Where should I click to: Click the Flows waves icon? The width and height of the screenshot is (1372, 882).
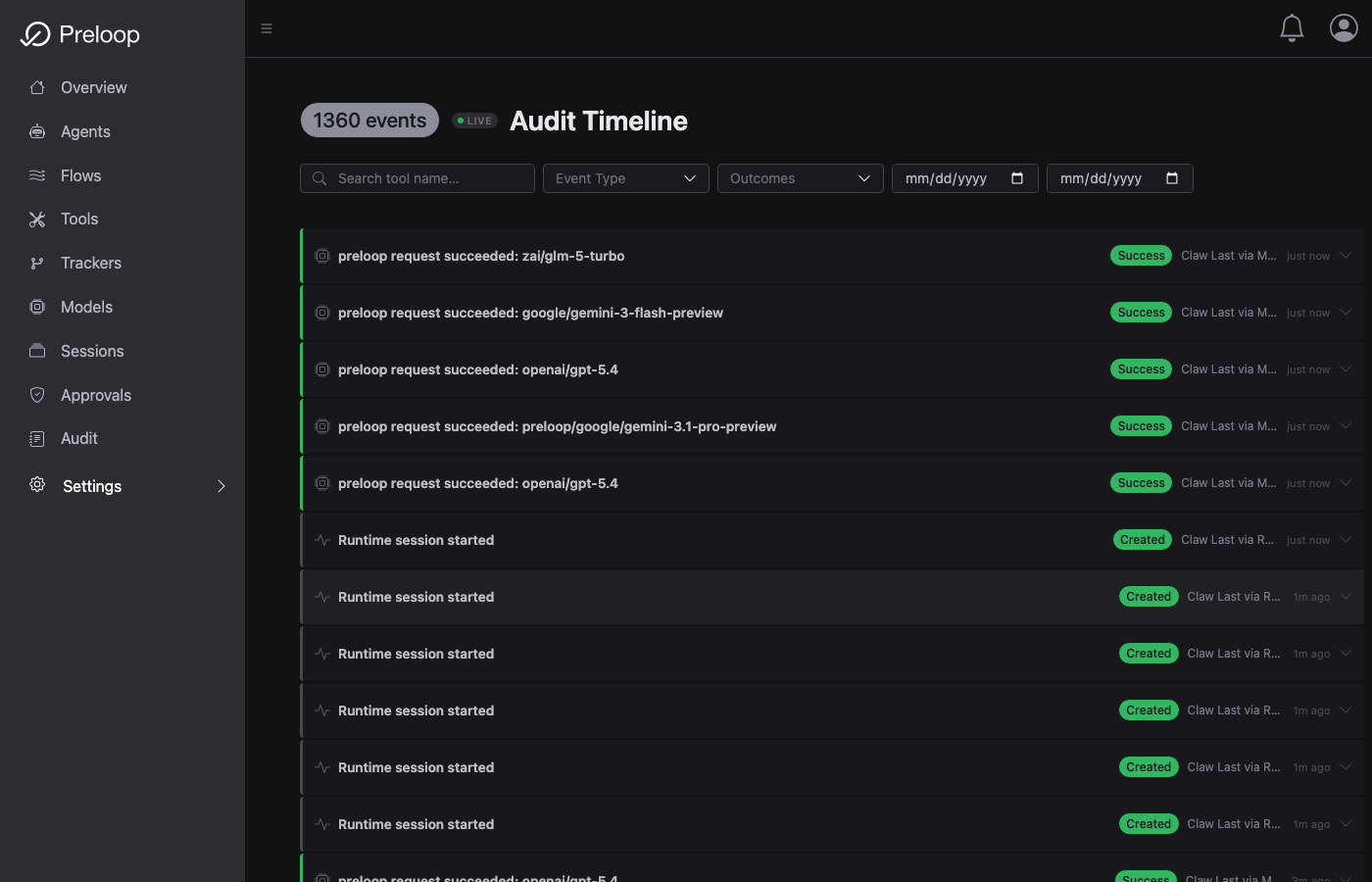pyautogui.click(x=37, y=175)
